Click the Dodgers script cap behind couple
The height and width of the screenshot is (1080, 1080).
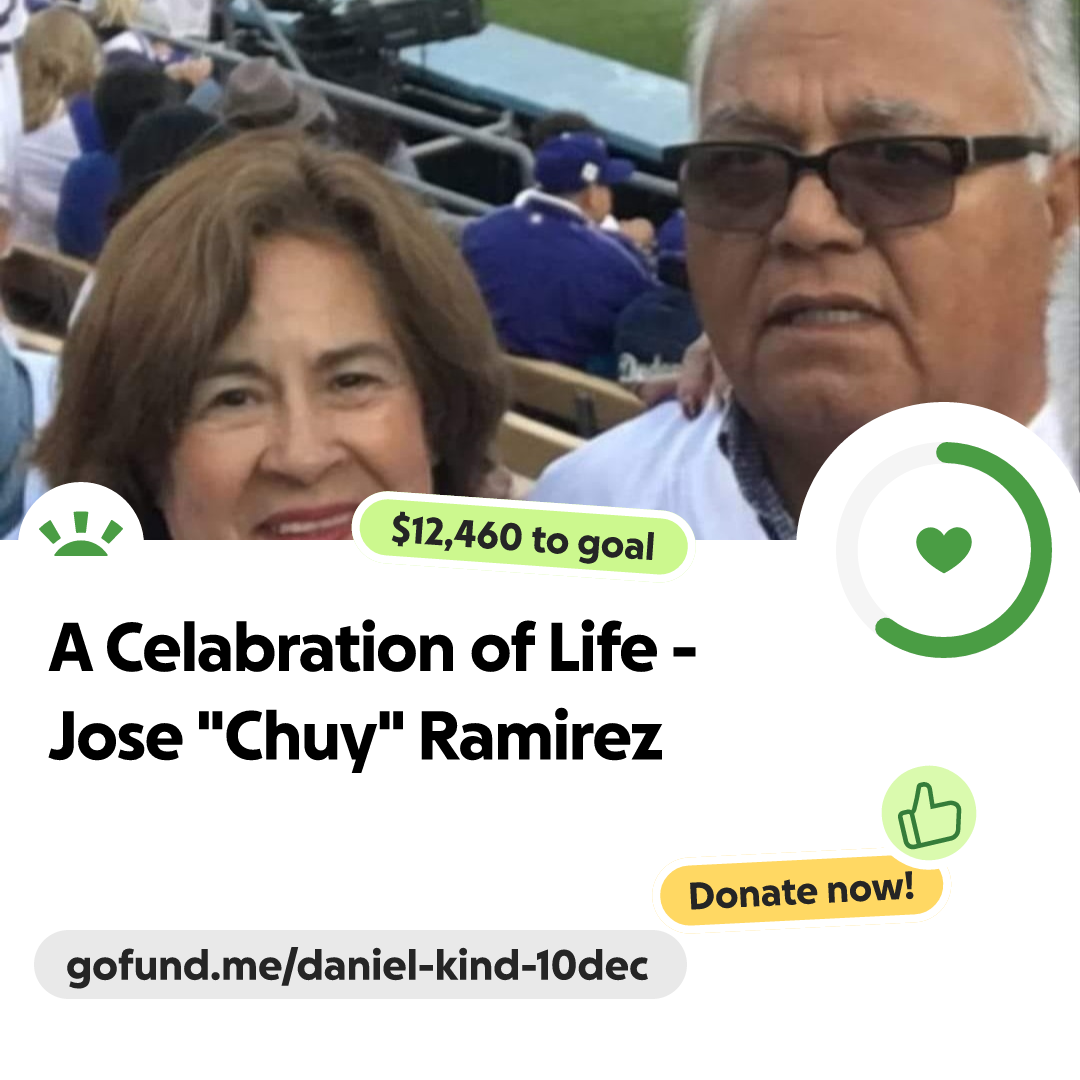656,336
